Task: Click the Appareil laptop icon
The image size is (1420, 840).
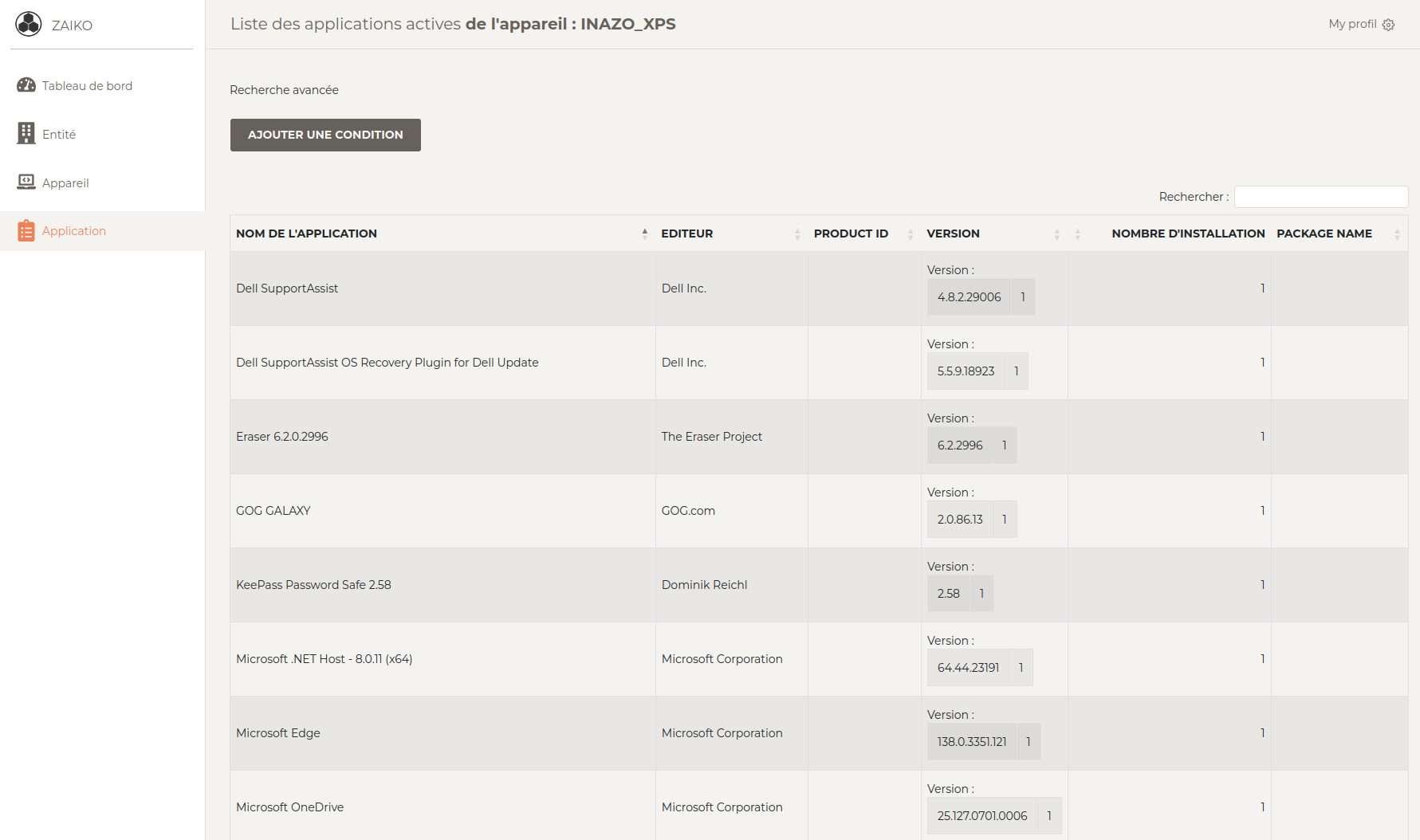Action: [x=26, y=183]
